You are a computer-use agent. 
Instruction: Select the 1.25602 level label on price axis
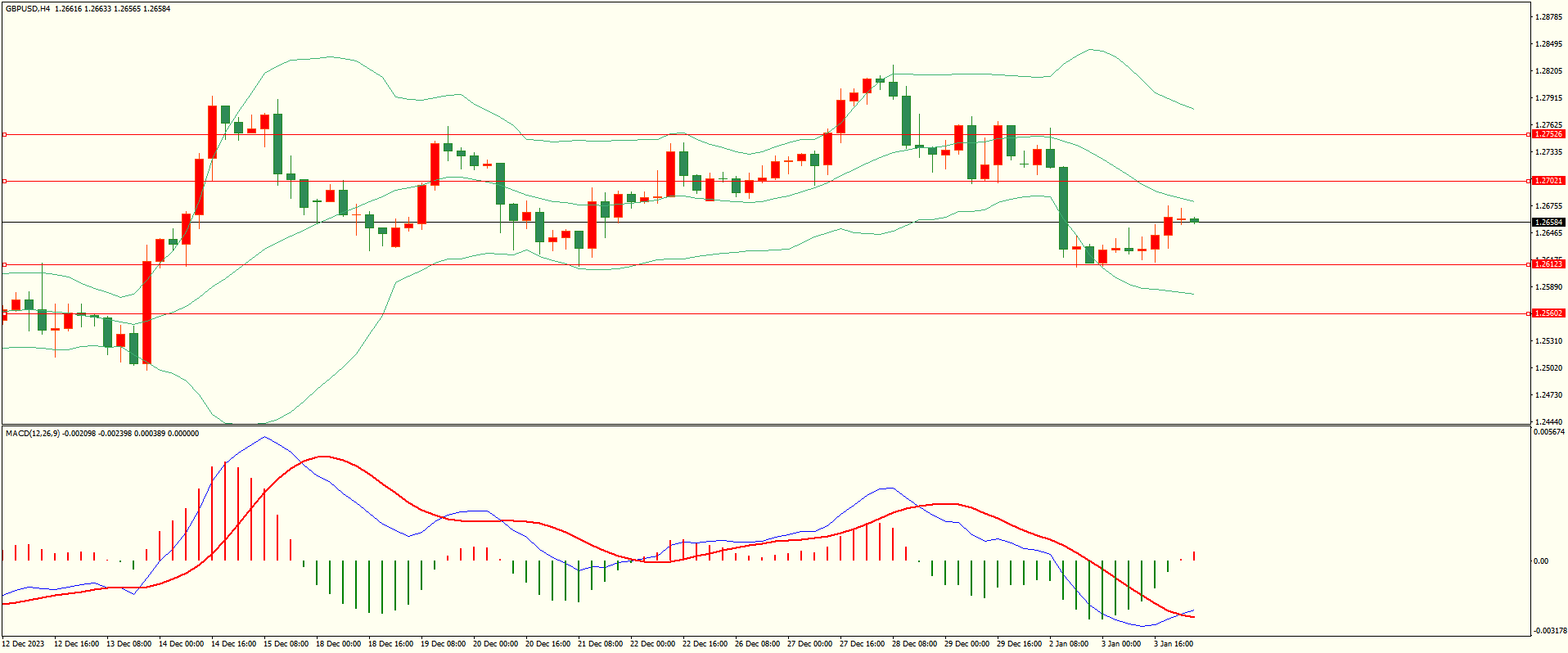(1548, 313)
